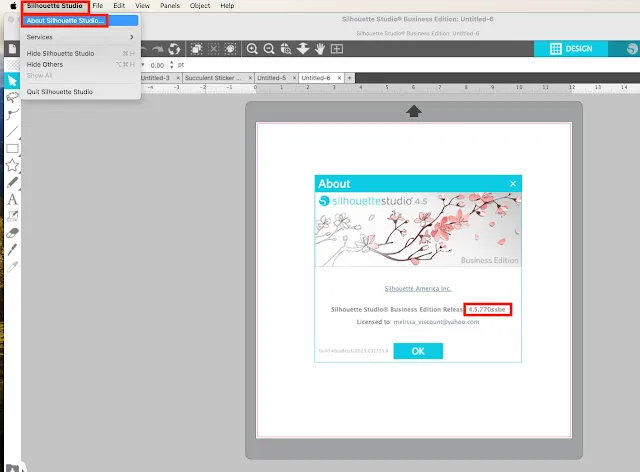Activate the Freehand pencil tool

pos(12,182)
